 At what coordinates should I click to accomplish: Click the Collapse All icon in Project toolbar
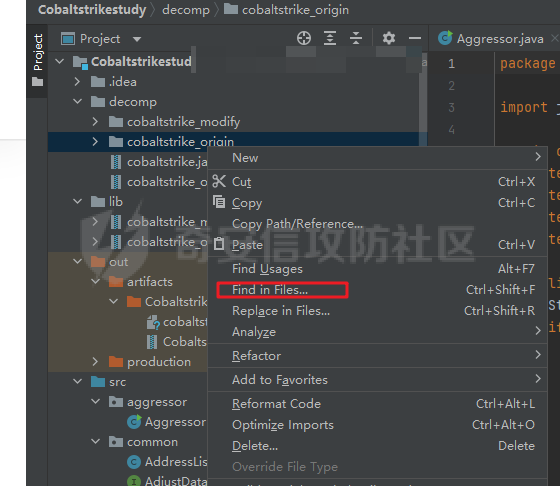click(x=356, y=38)
